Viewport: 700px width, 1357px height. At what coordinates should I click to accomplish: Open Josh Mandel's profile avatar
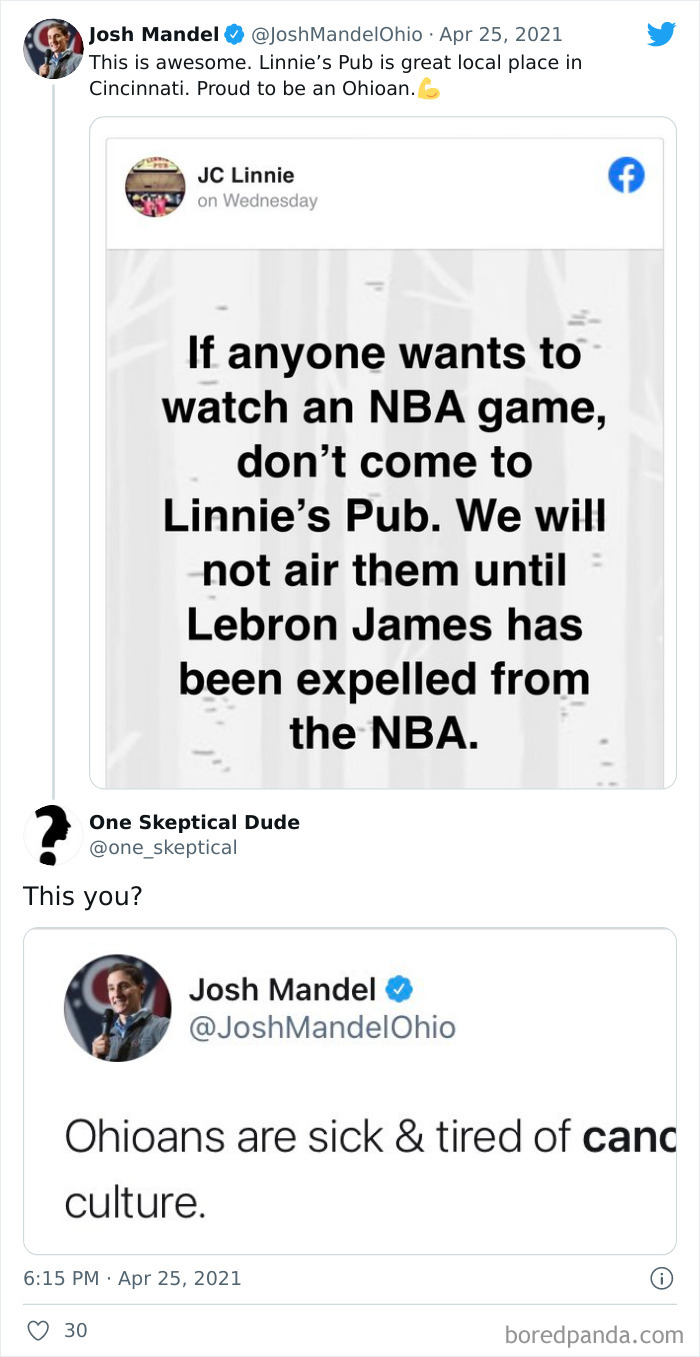tap(53, 48)
